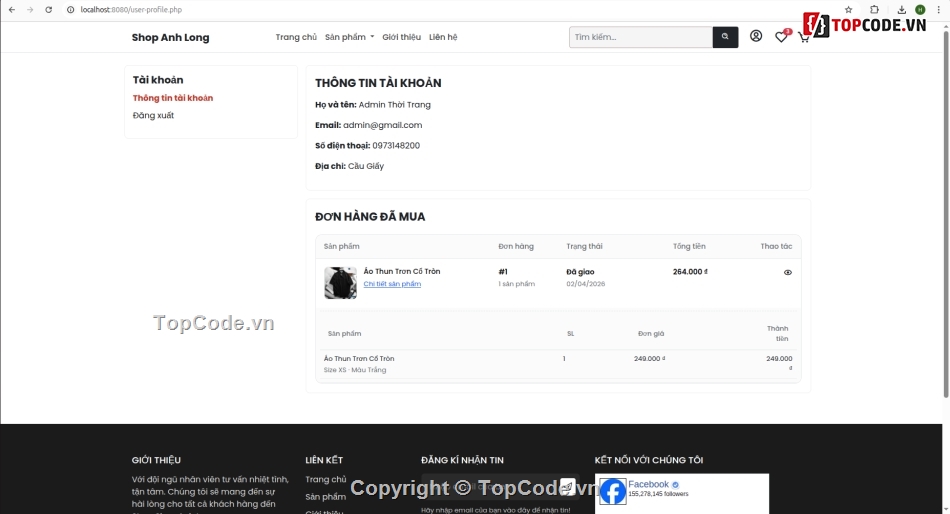Open the wishlist heart icon
This screenshot has width=950, height=514.
[782, 37]
